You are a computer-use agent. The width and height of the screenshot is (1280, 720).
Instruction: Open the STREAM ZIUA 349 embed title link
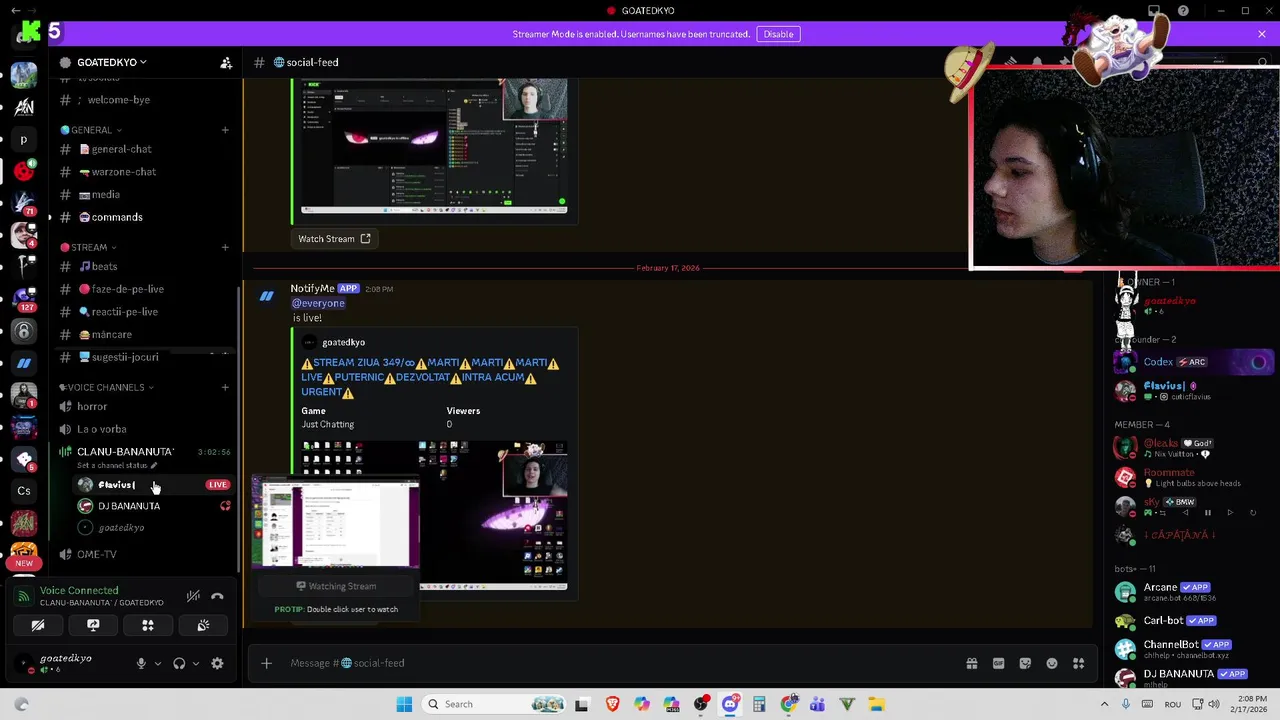pyautogui.click(x=430, y=377)
